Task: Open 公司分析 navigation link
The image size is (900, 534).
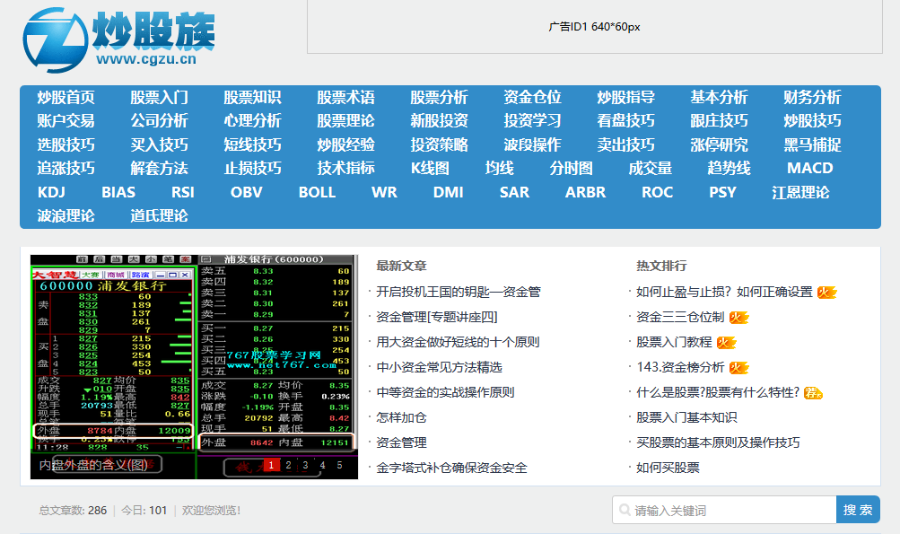Action: pos(159,121)
